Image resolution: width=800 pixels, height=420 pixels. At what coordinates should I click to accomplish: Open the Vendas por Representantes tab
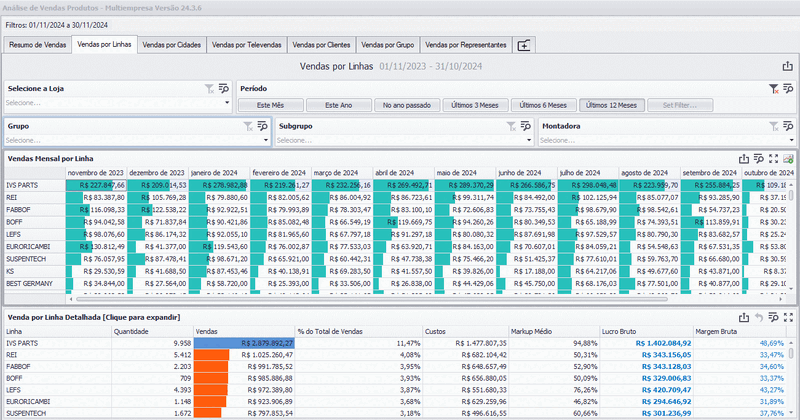466,45
